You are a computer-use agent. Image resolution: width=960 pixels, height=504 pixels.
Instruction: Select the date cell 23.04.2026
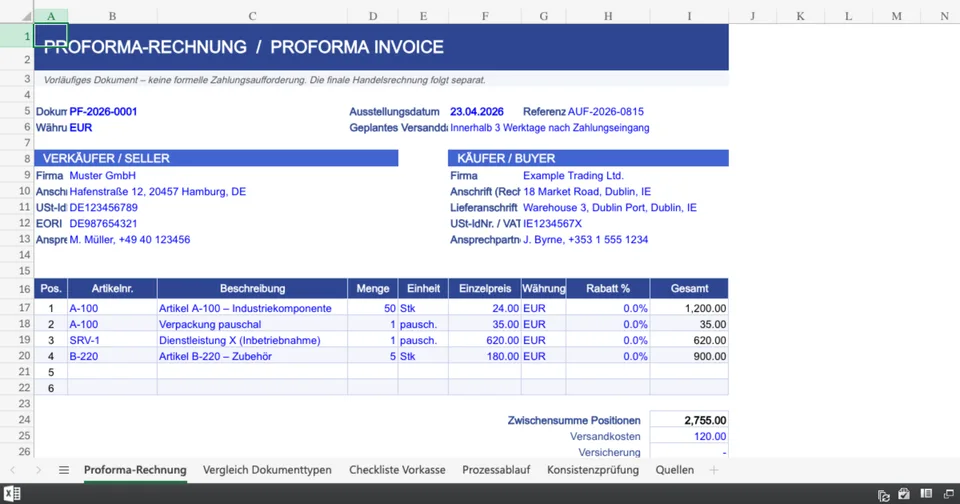(476, 111)
